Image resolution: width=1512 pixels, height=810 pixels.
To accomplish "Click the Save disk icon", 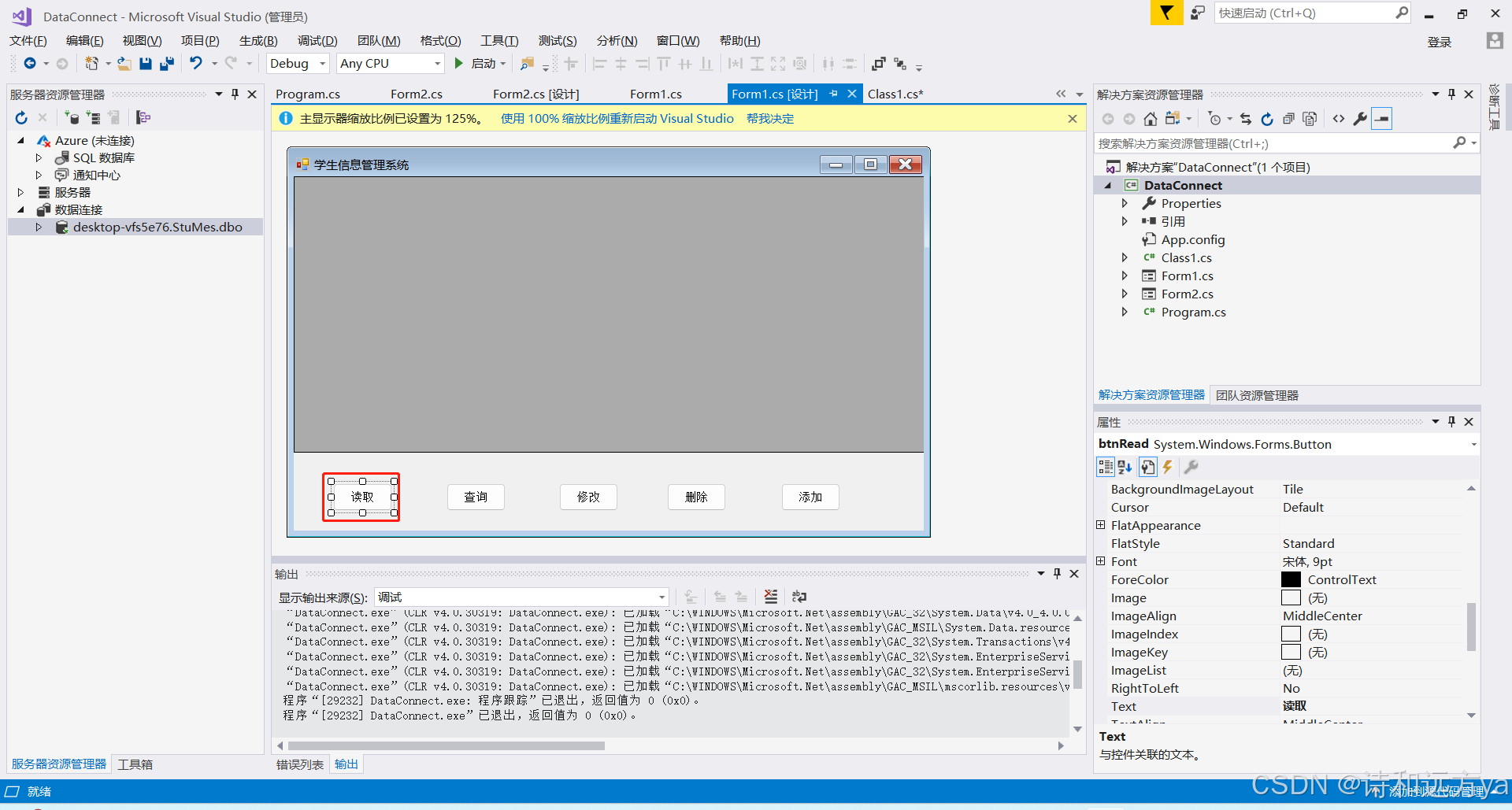I will (x=146, y=64).
